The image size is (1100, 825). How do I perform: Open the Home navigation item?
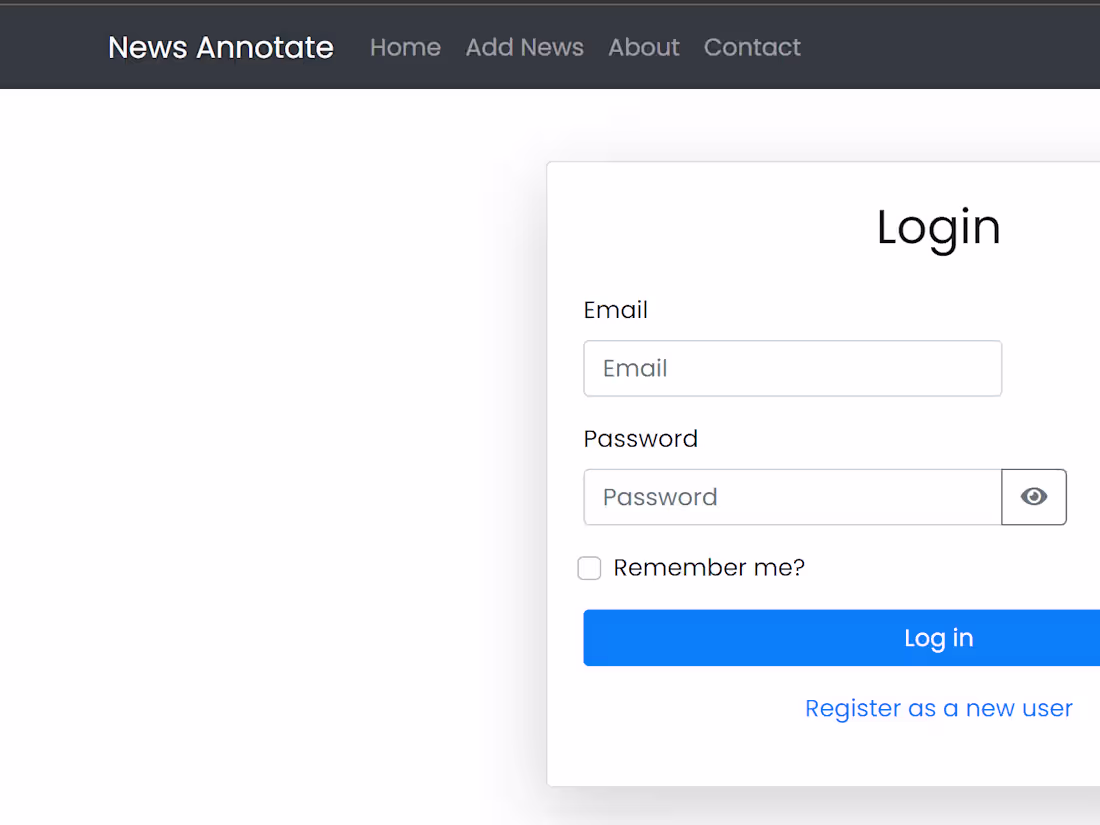pyautogui.click(x=405, y=47)
